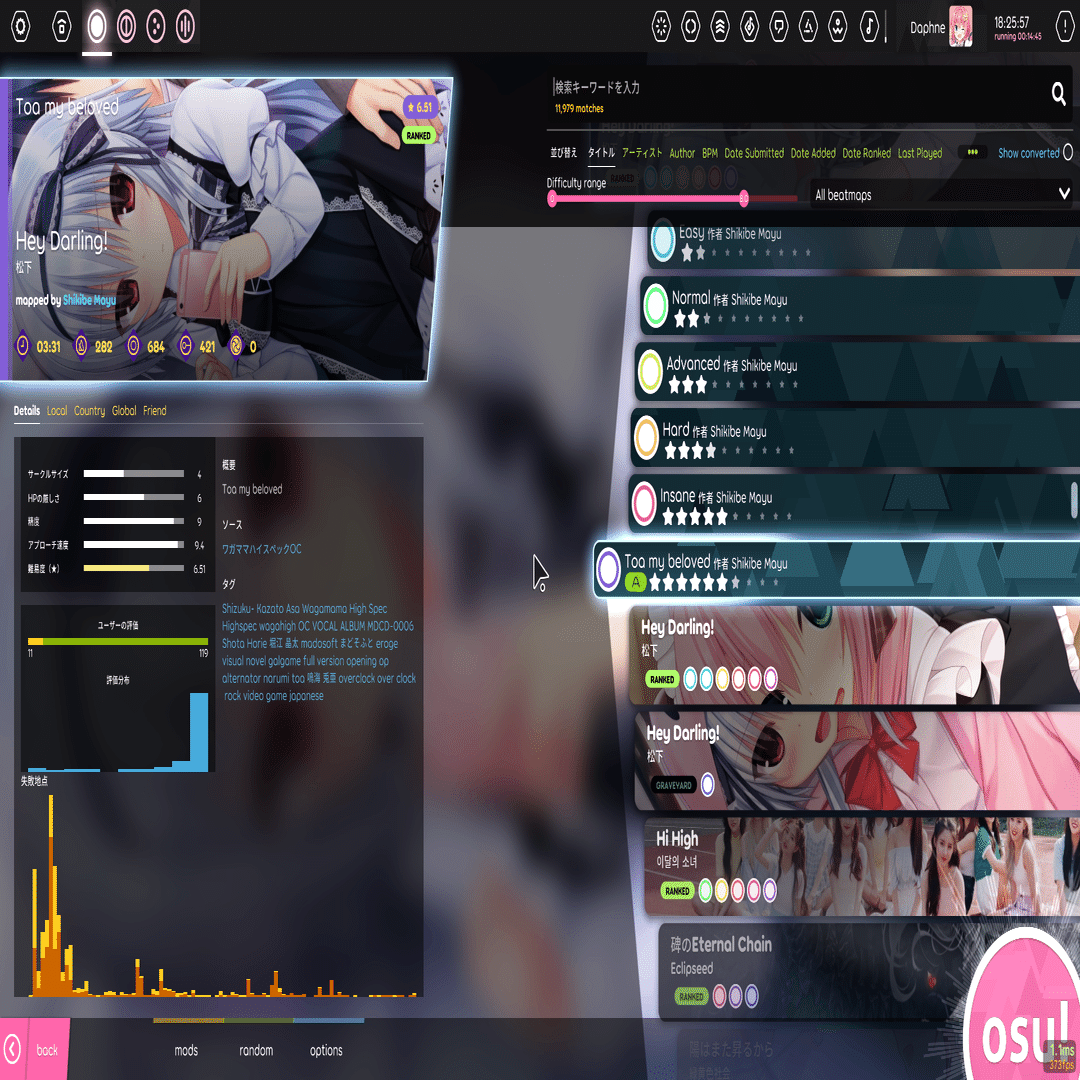This screenshot has width=1080, height=1080.
Task: Click the 'alternator' tag link
Action: pyautogui.click(x=240, y=678)
